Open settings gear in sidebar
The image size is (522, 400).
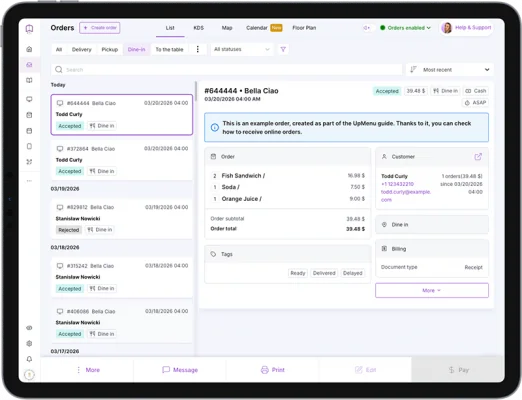[x=29, y=343]
